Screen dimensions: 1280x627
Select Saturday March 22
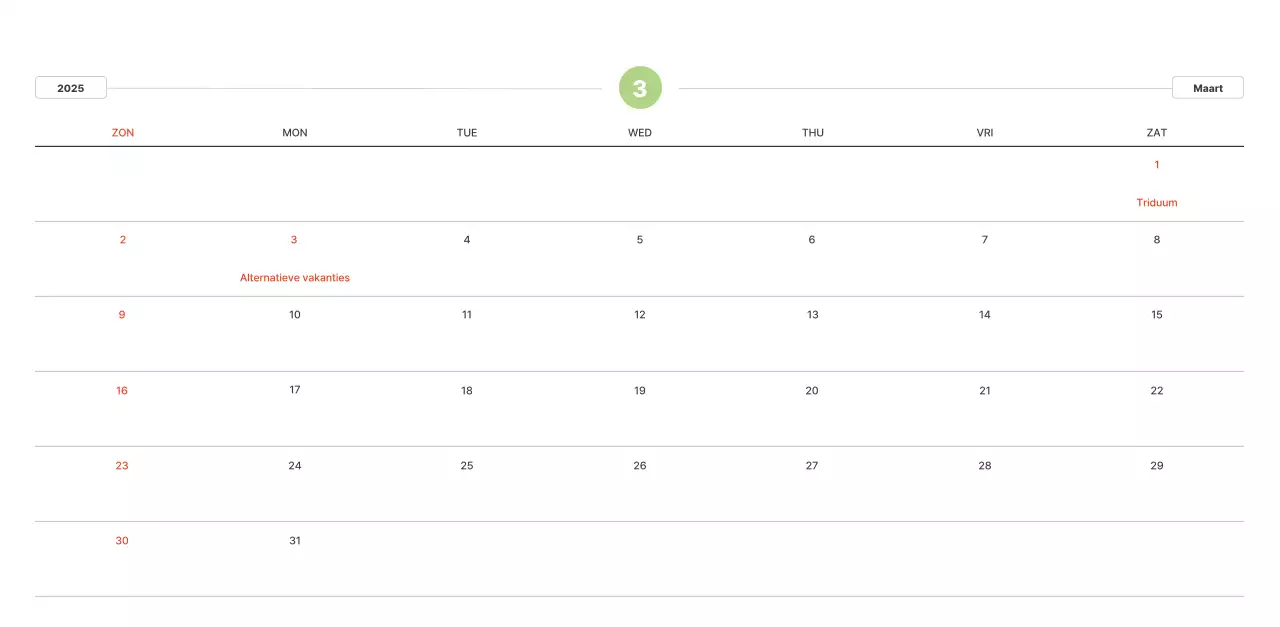(1157, 391)
